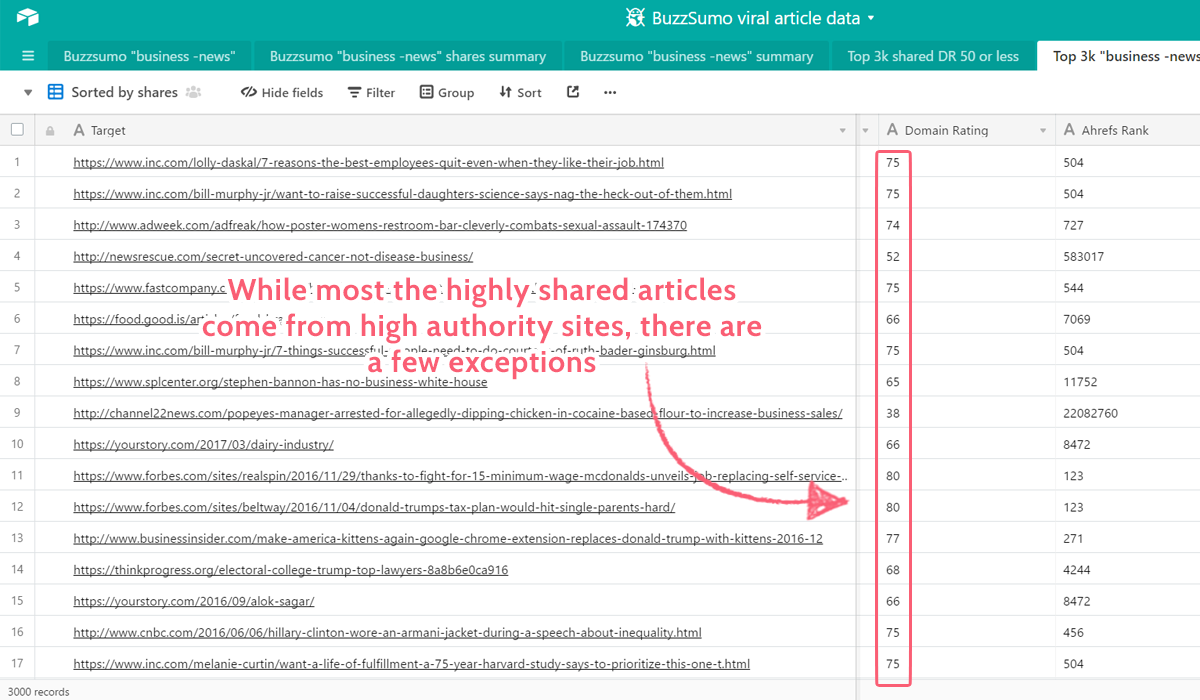This screenshot has height=700, width=1200.
Task: Select Ahrefs Rank cell 11752
Action: [x=1128, y=382]
